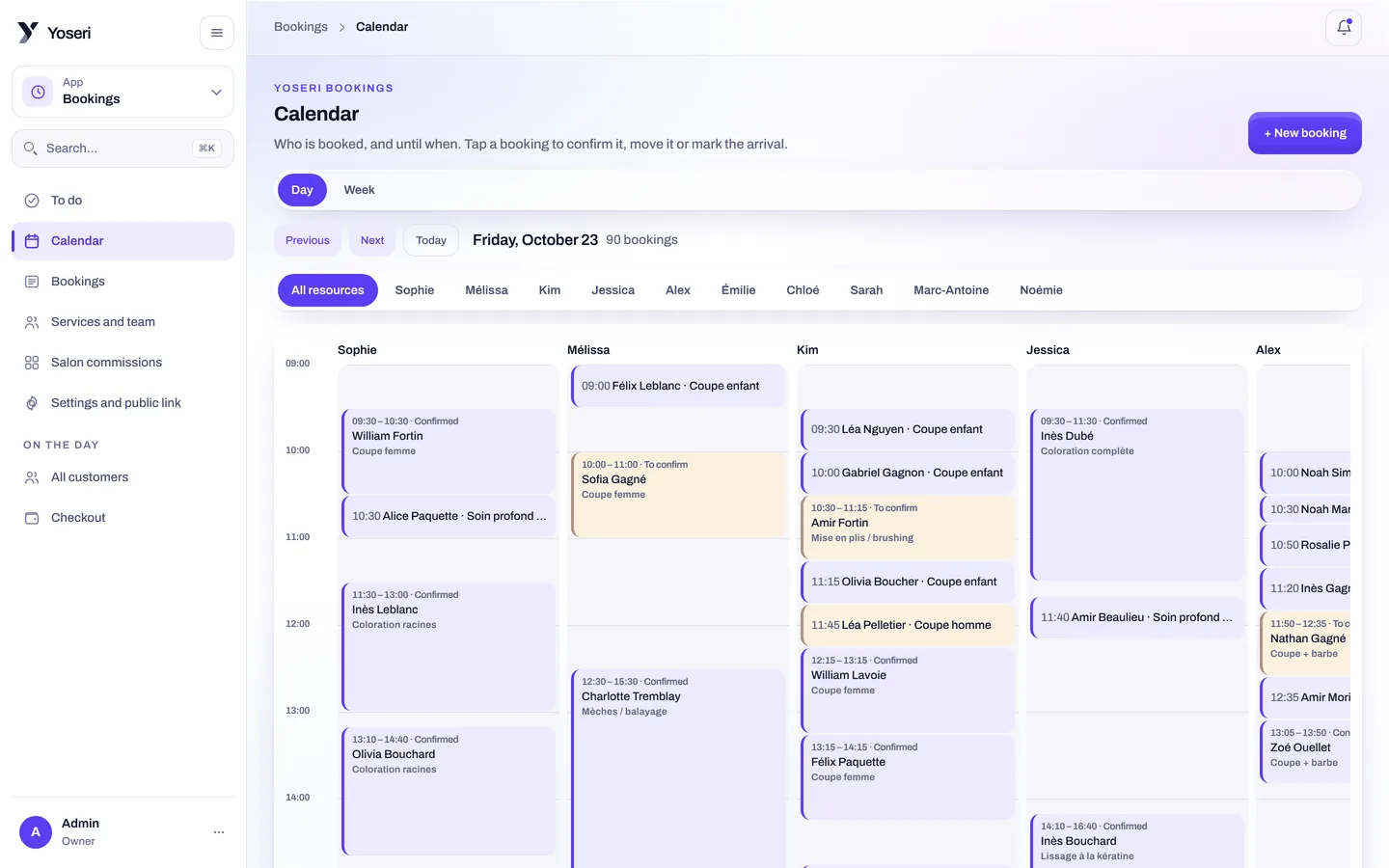
Task: Open William Fortin 09:30 booking
Action: tap(449, 451)
